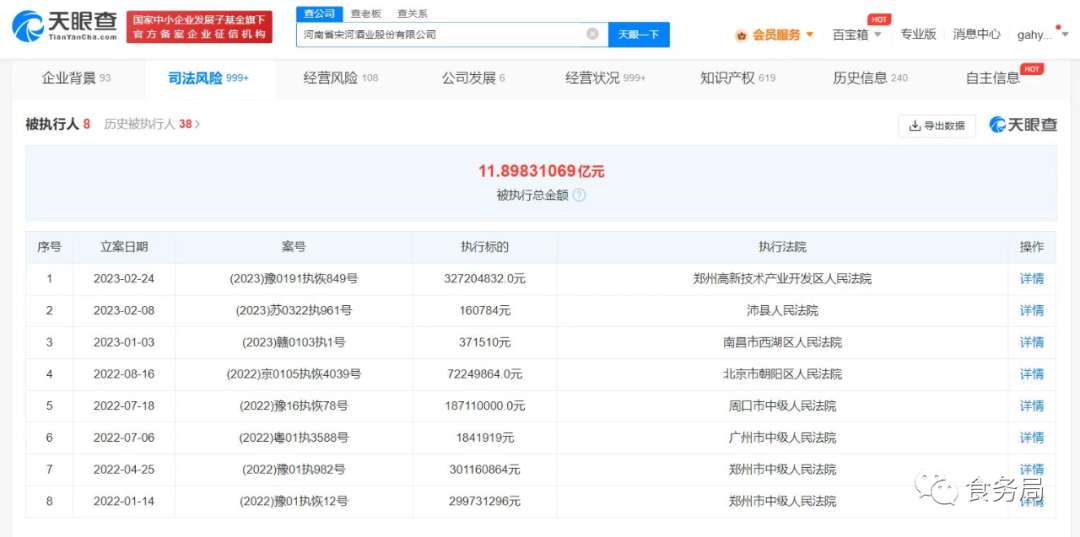Click court name 周口市中级人民法院

(x=782, y=406)
